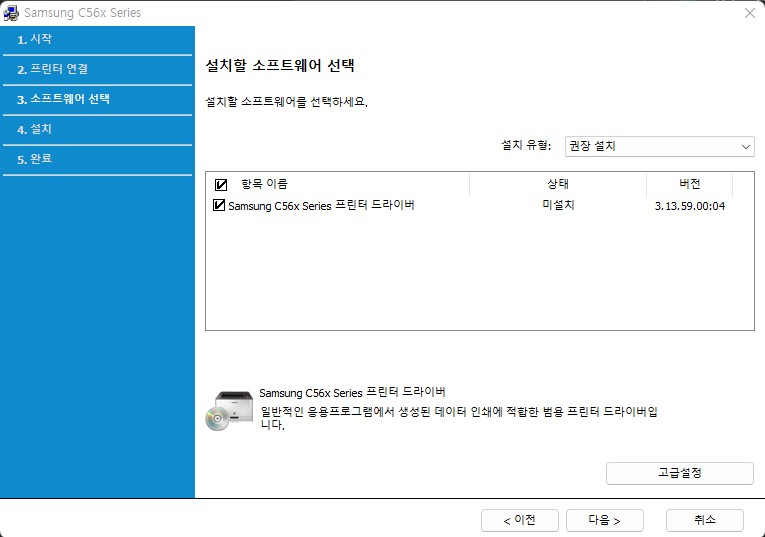Click the 상태 column header
765x537 pixels.
point(558,184)
